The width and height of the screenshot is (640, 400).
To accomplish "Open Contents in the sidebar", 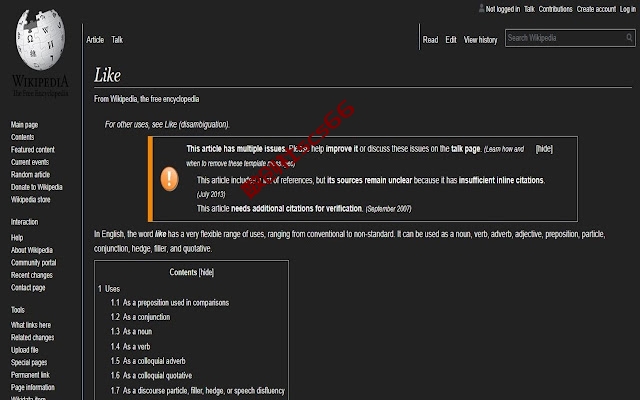I will [22, 137].
